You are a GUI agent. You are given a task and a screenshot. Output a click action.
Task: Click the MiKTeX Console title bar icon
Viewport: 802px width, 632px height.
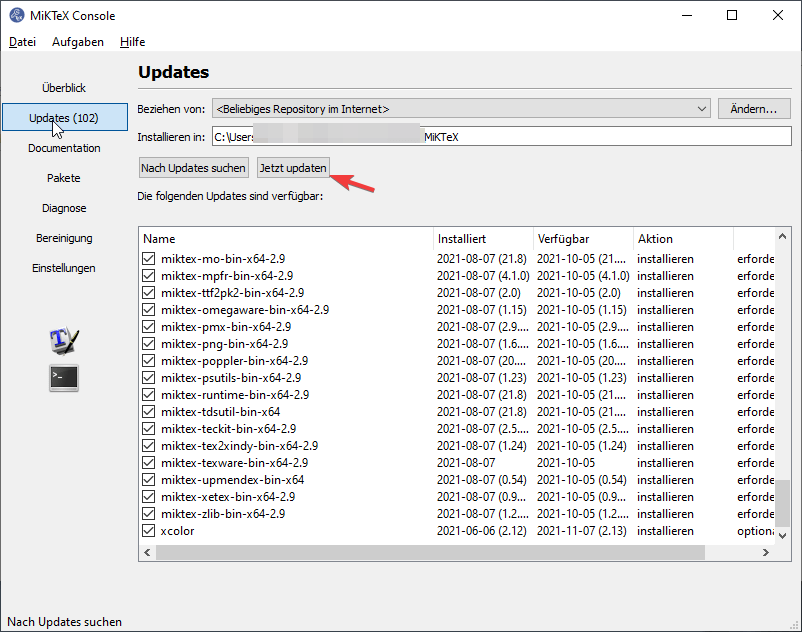(x=17, y=16)
